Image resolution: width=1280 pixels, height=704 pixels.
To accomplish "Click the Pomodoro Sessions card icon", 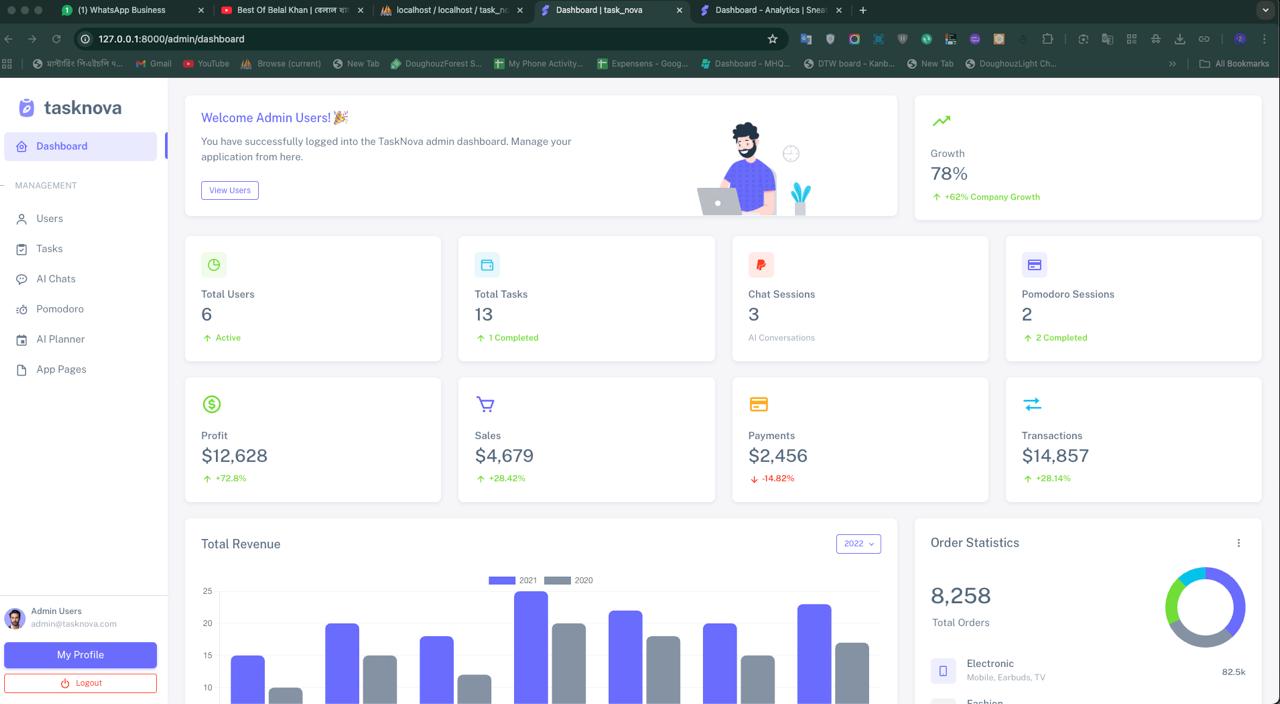I will click(1034, 265).
